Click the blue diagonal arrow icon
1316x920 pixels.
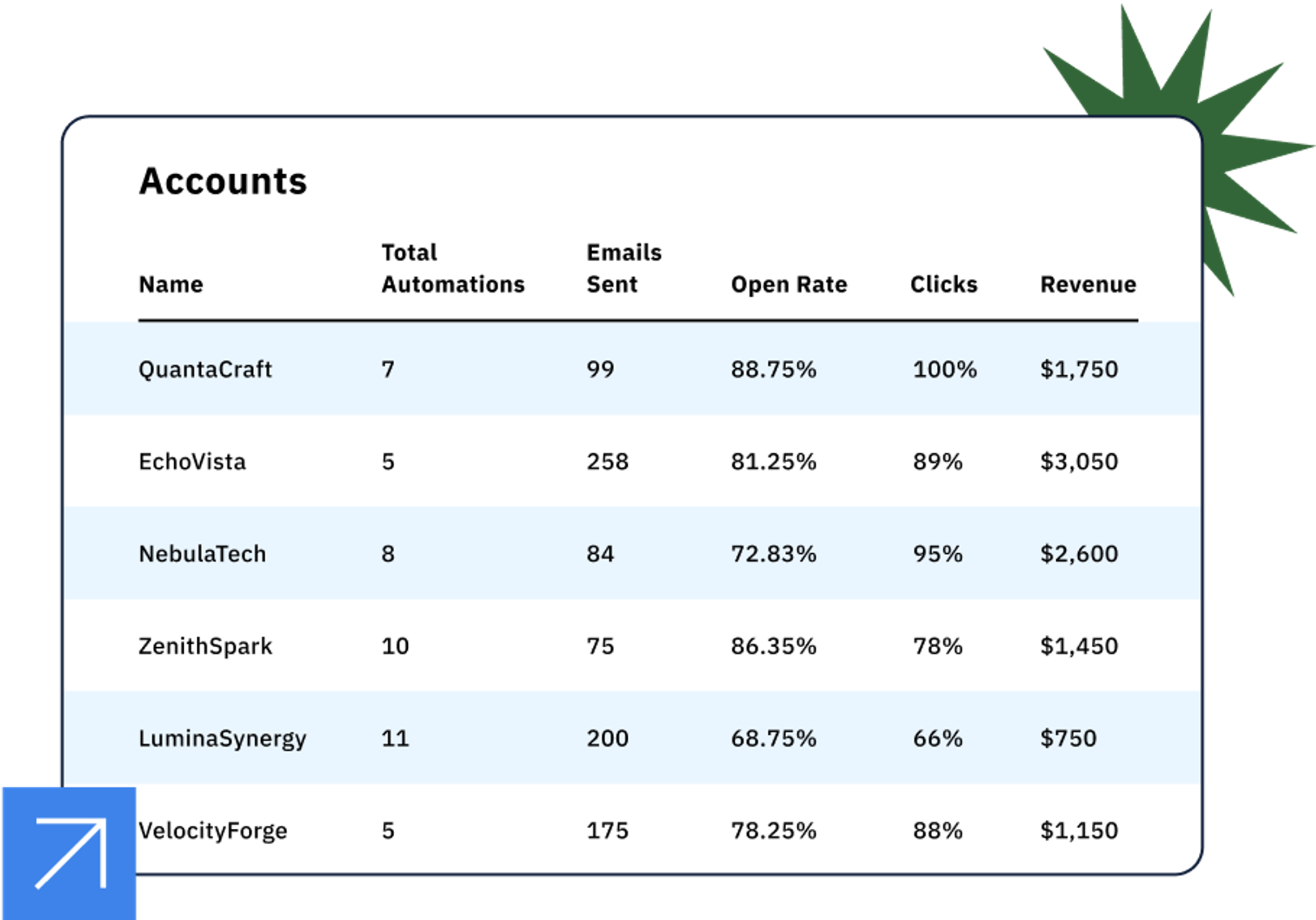(69, 852)
